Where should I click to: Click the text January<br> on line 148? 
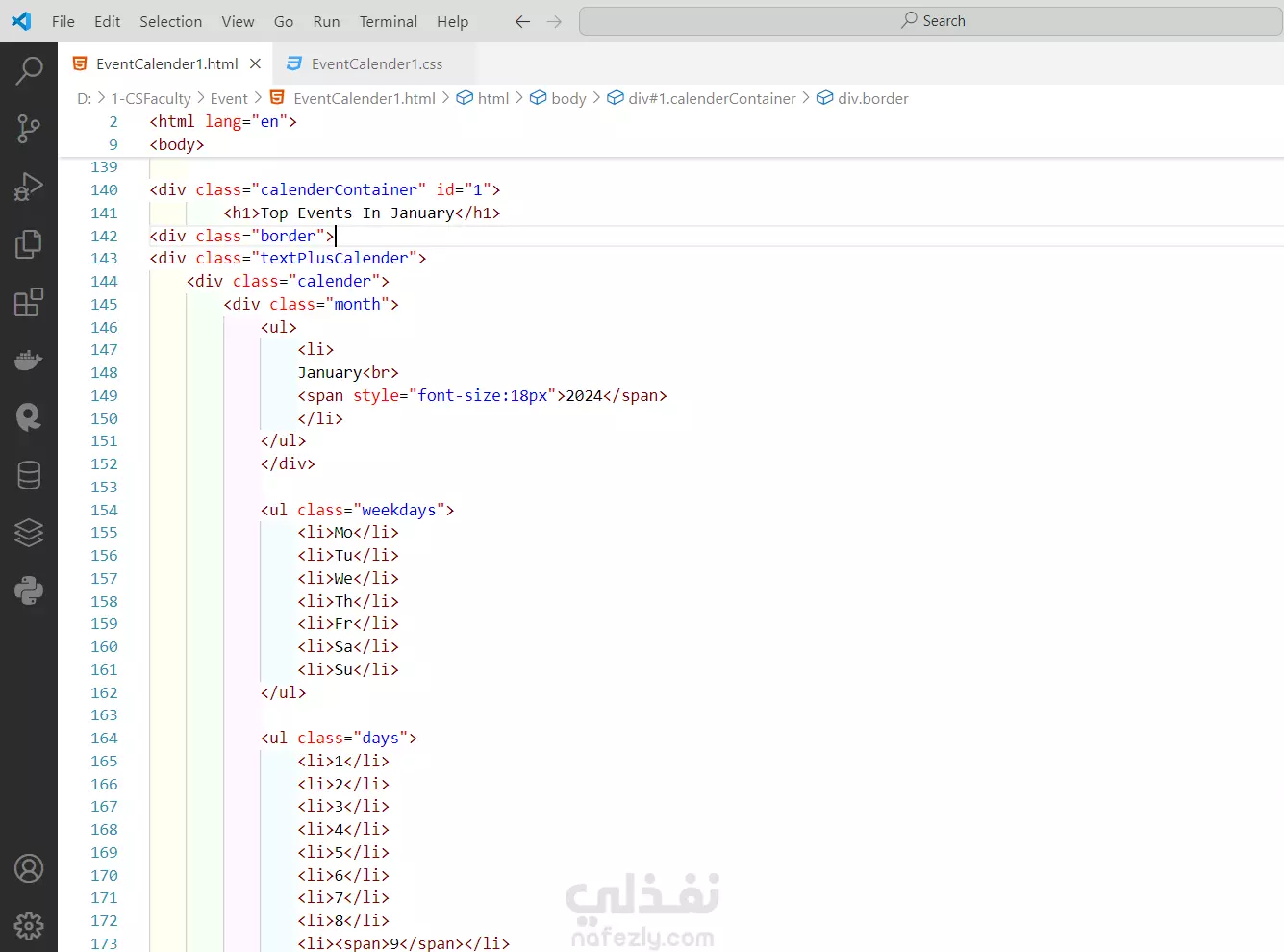[x=348, y=372]
